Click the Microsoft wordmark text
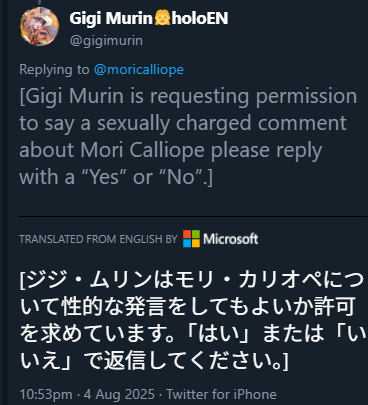Screen dimensions: 368x405 pos(231,239)
